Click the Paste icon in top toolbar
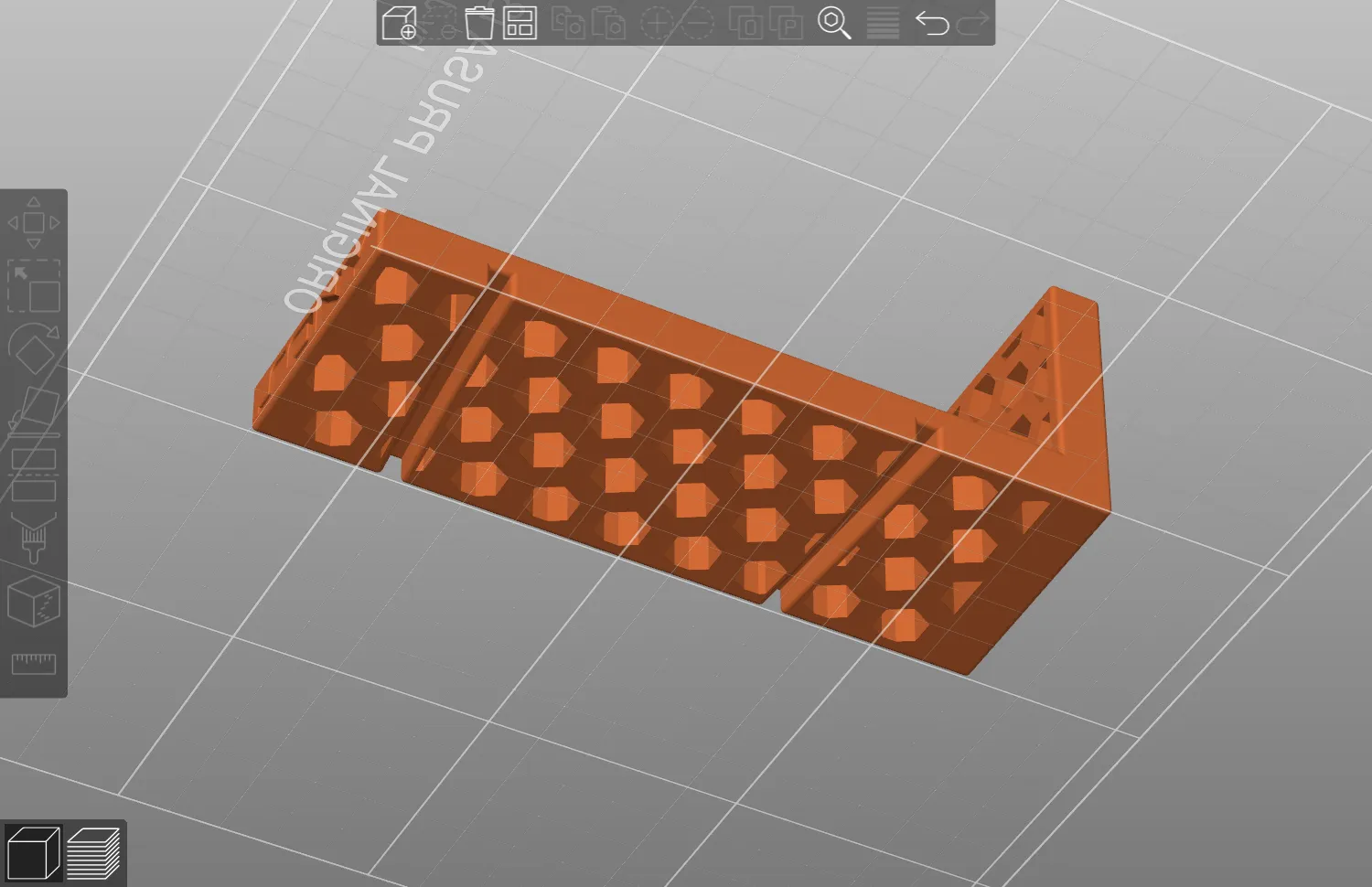 [x=609, y=22]
